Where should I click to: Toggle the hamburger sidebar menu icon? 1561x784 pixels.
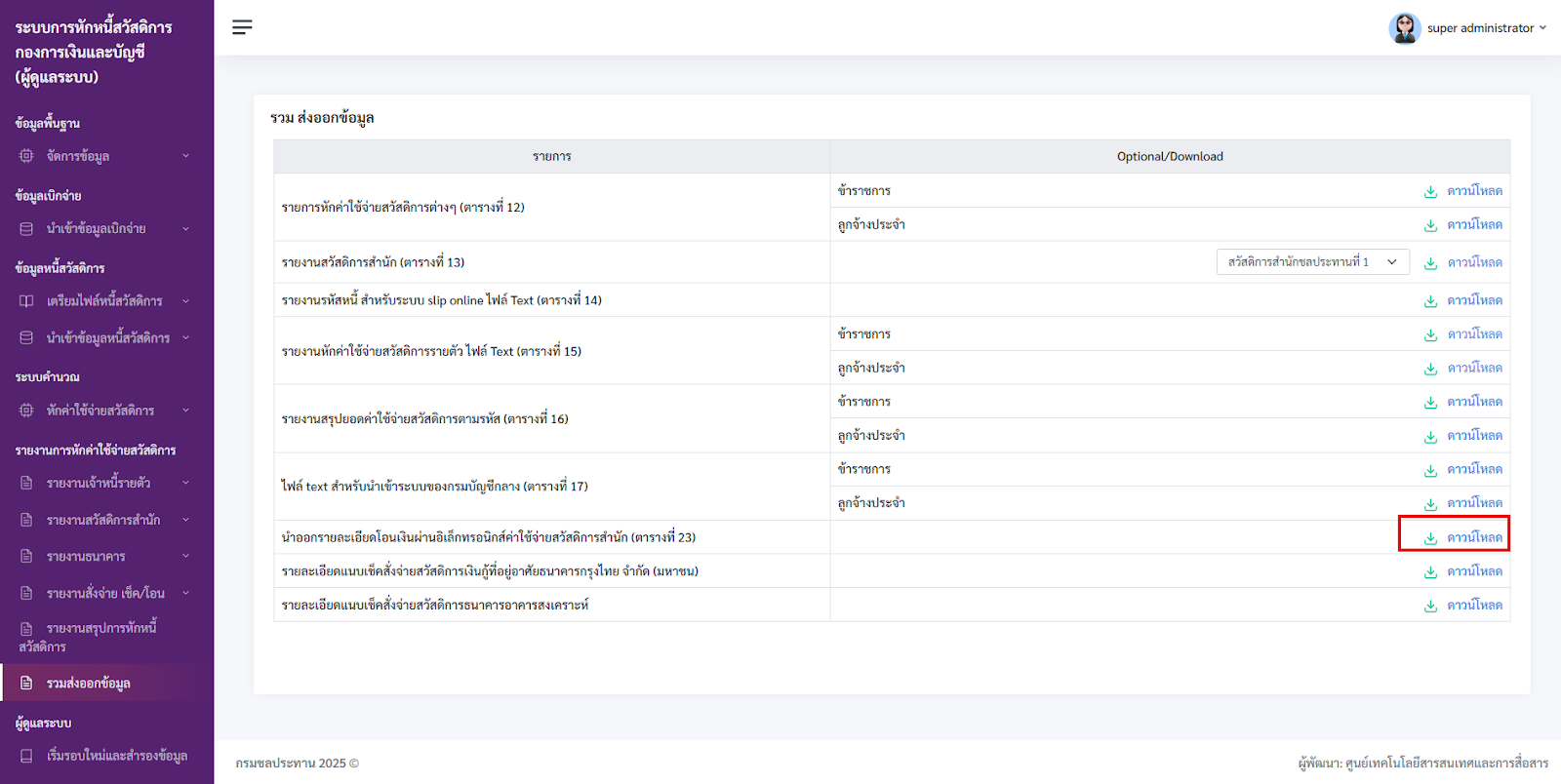tap(242, 27)
